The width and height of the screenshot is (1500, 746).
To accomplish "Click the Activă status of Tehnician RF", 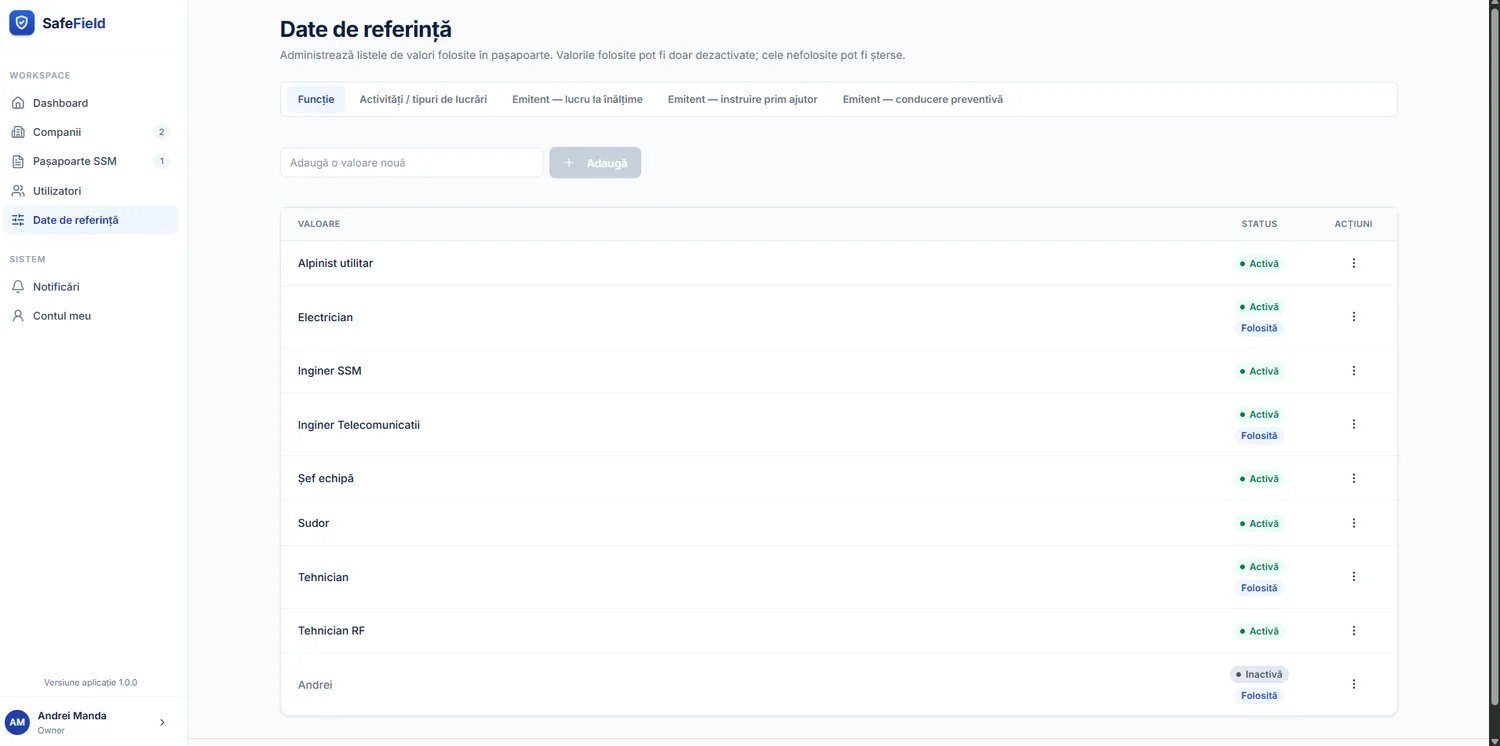I will point(1259,631).
